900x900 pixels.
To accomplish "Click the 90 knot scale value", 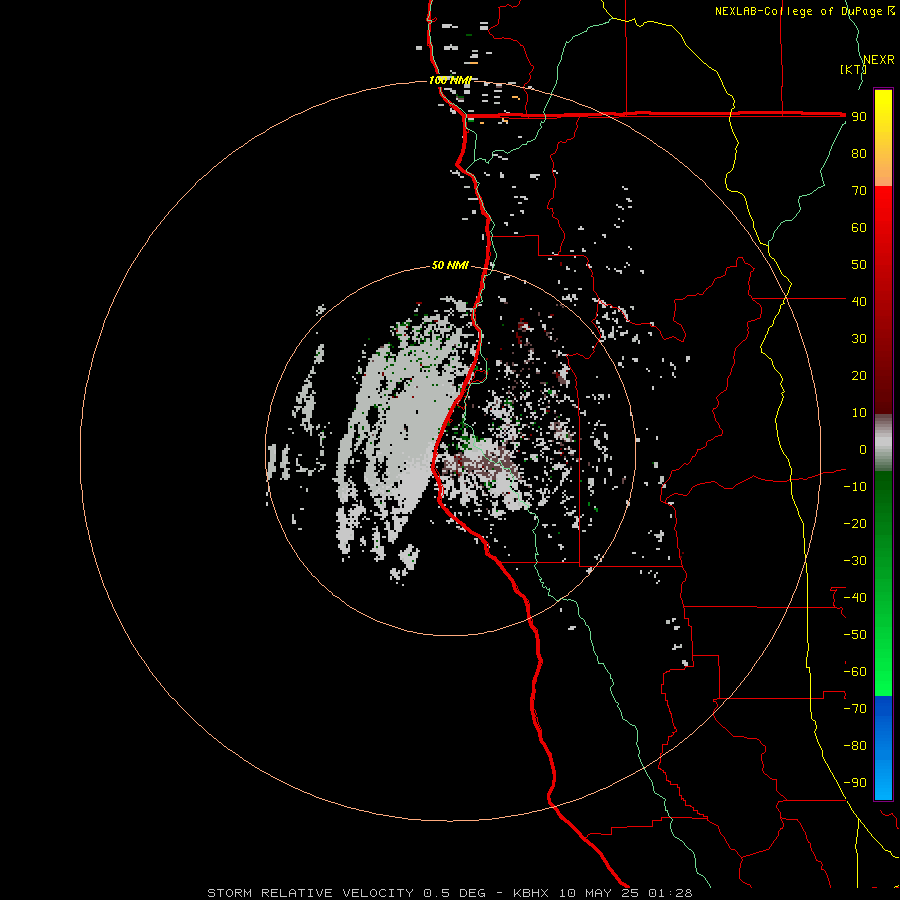I will [x=859, y=117].
